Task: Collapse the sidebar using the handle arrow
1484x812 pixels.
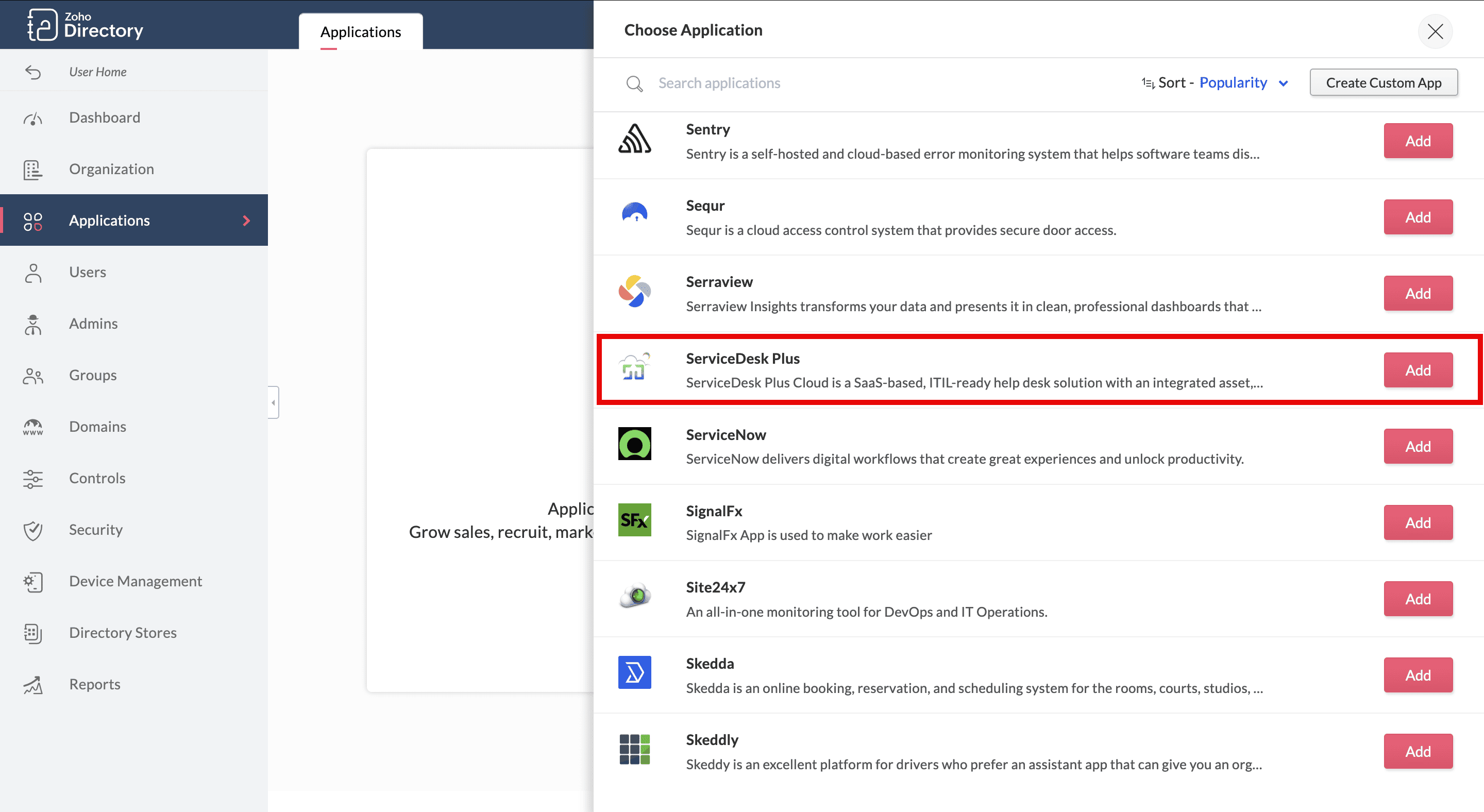Action: click(x=274, y=402)
